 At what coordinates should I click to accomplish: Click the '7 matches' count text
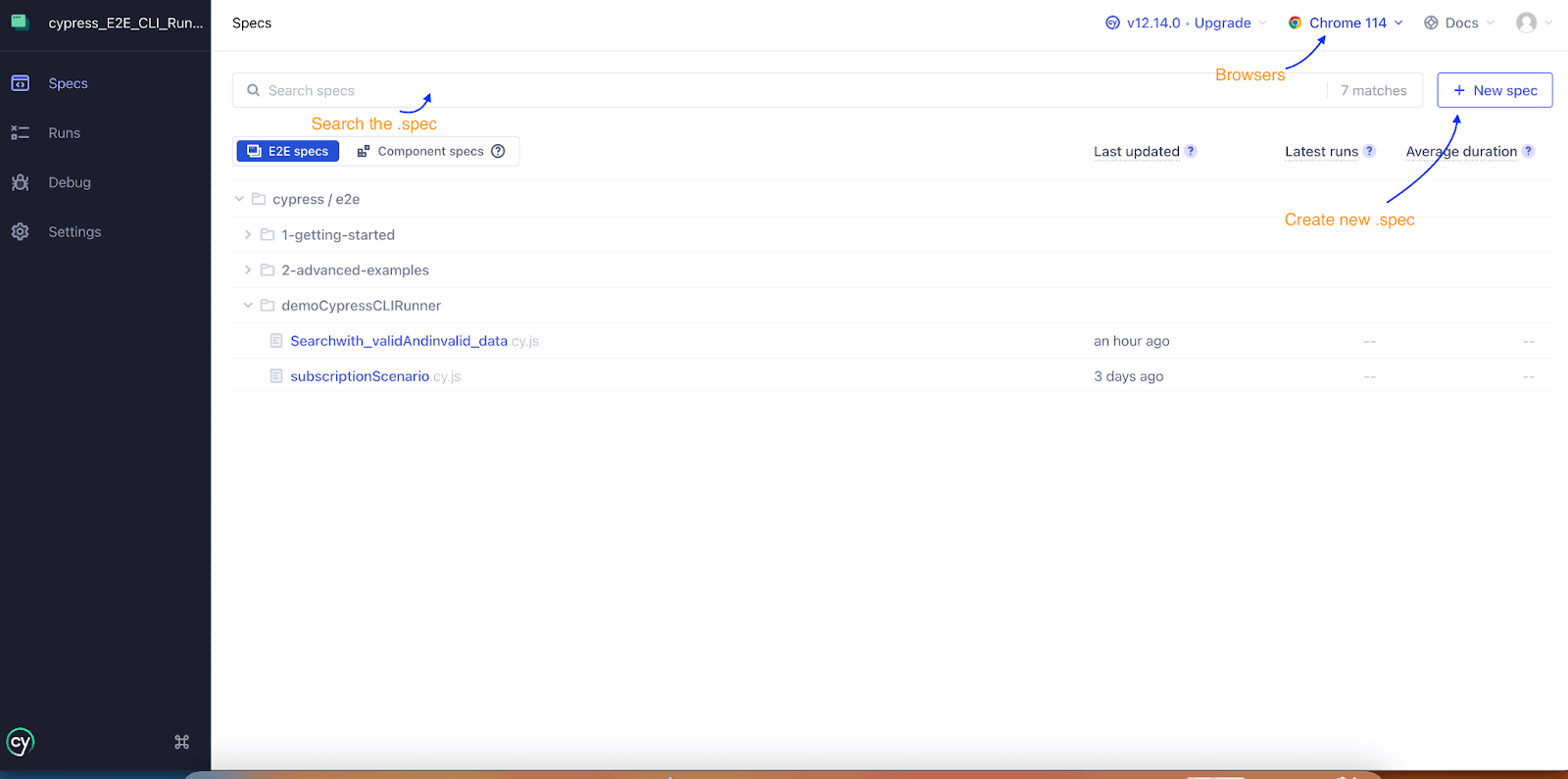coord(1374,90)
